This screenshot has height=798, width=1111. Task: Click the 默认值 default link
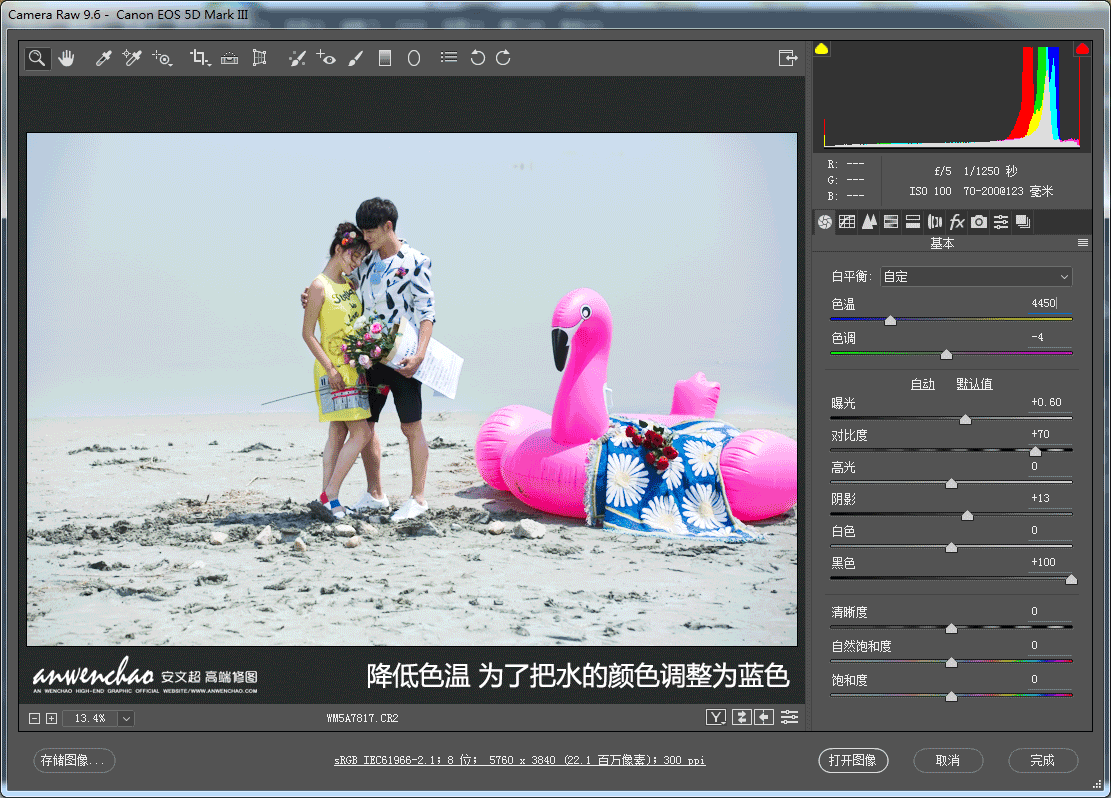coord(974,383)
